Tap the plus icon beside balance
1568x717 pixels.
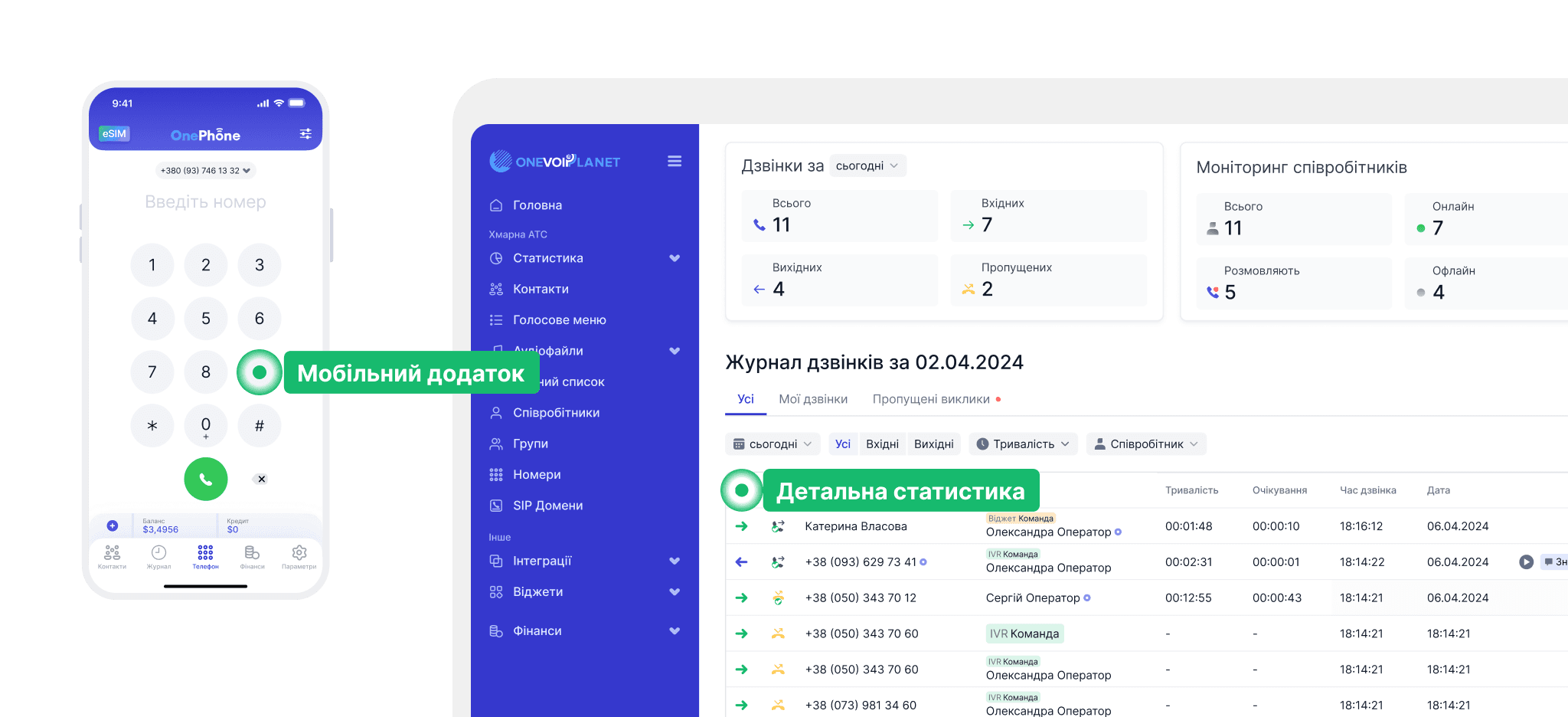(113, 525)
